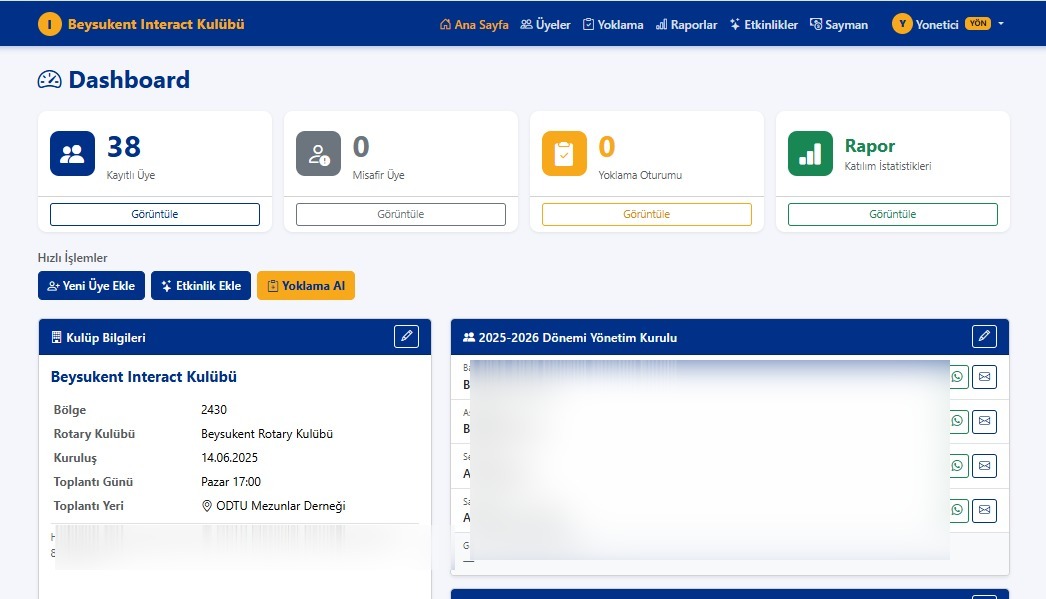This screenshot has height=599, width=1046.
Task: Click WhatsApp icon in last board member row
Action: coord(957,511)
